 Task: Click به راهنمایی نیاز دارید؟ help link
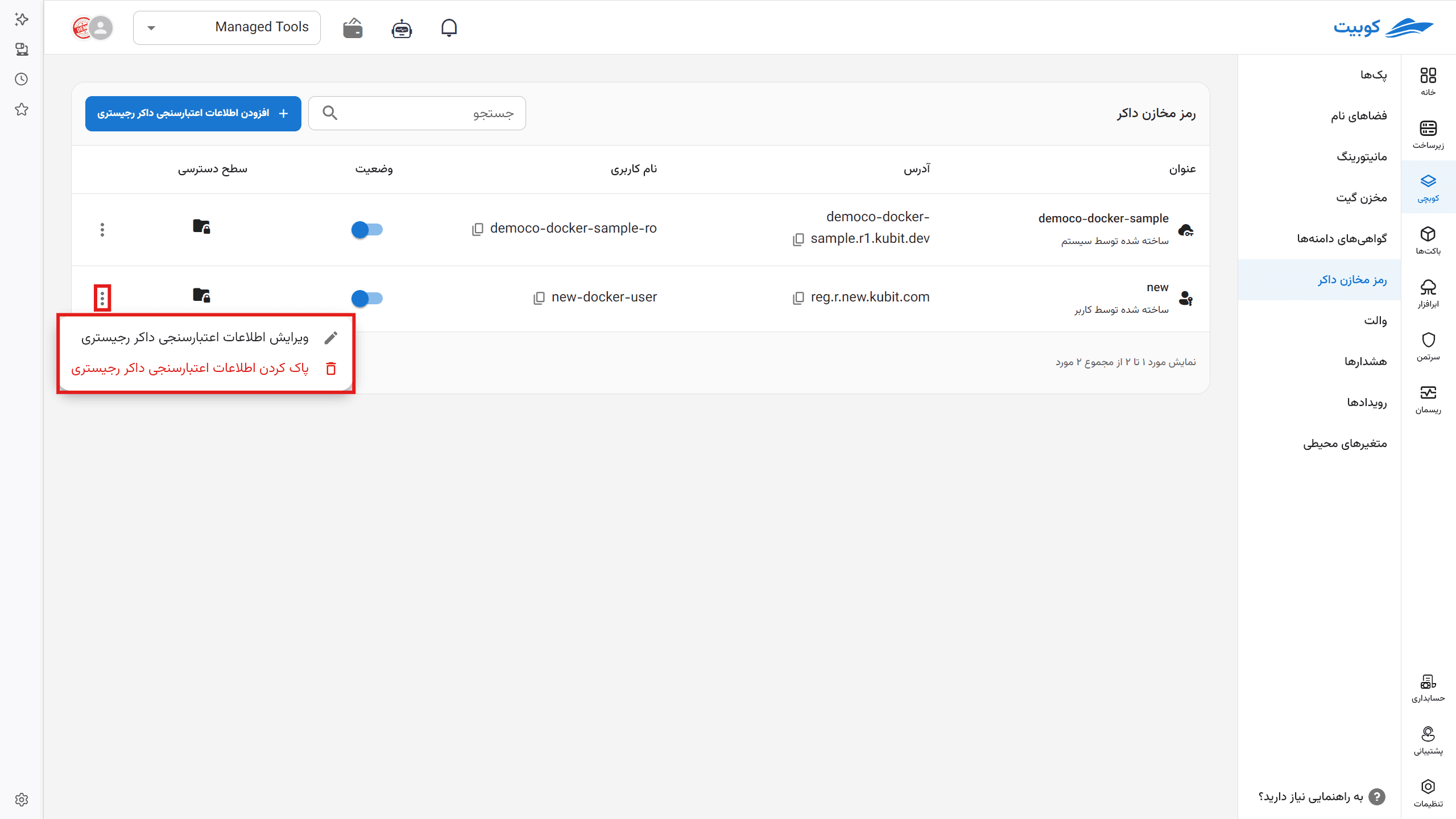click(1322, 797)
